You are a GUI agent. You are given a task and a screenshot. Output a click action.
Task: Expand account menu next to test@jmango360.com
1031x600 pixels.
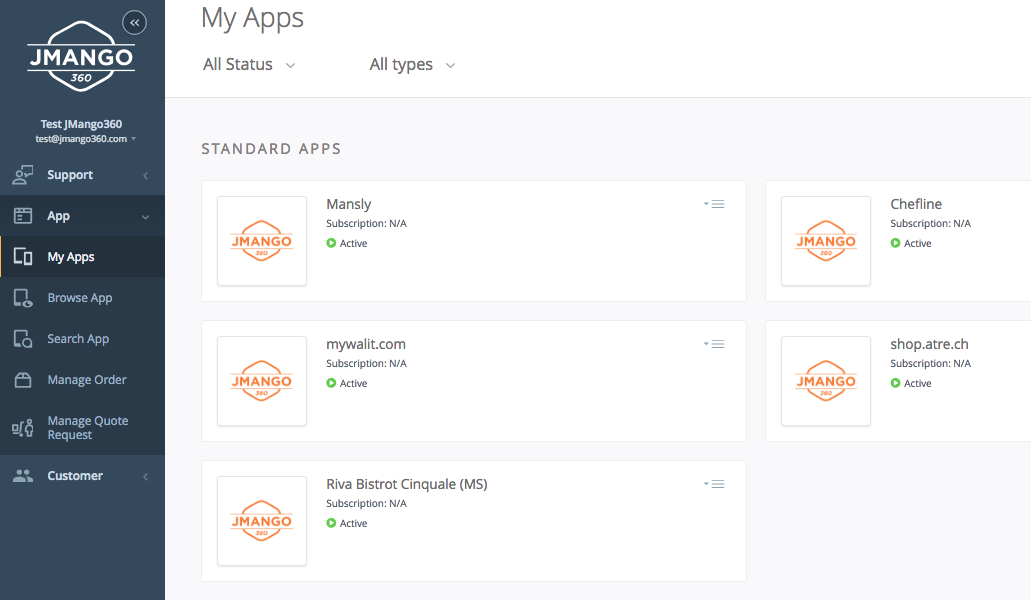(133, 139)
